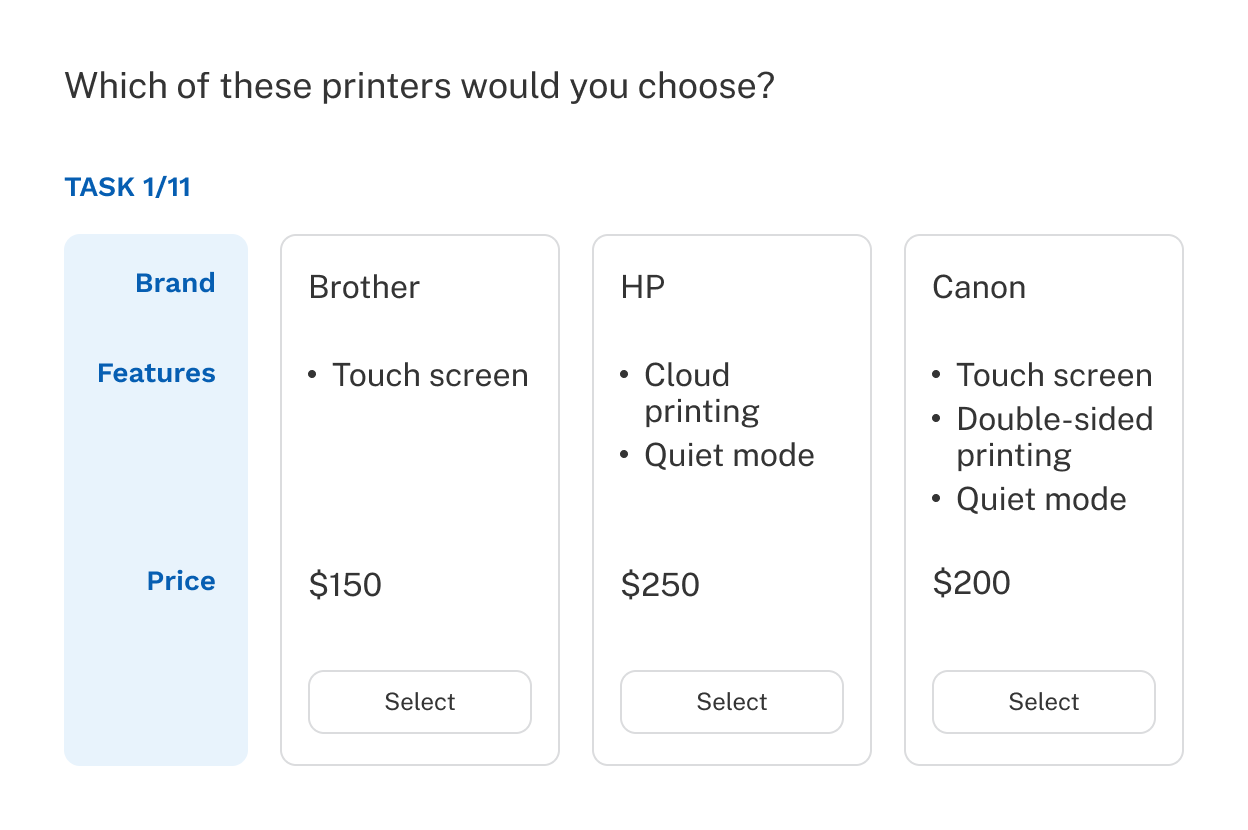Click Touch screen feature in Brother card

[x=430, y=375]
